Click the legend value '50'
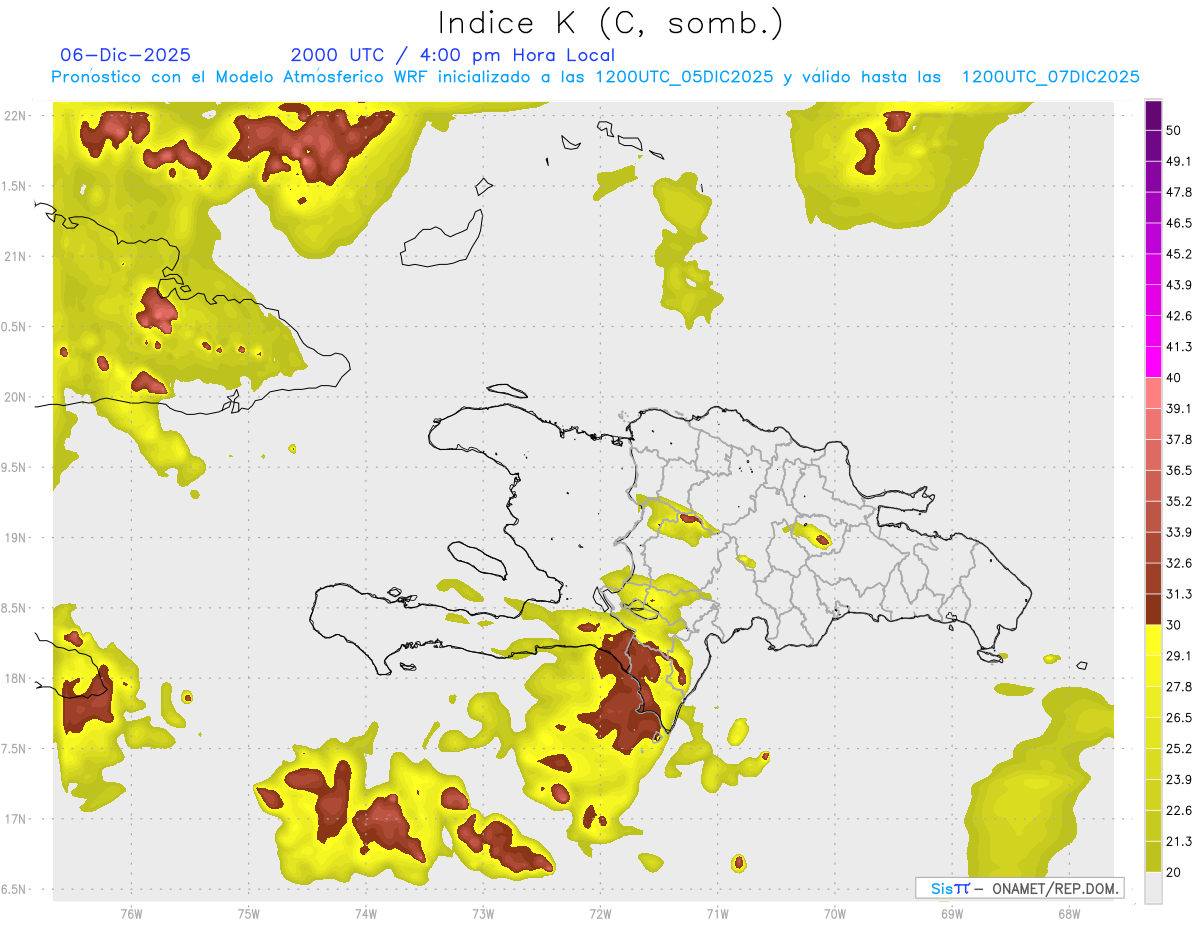Viewport: 1200px width, 927px height. pos(1175,131)
